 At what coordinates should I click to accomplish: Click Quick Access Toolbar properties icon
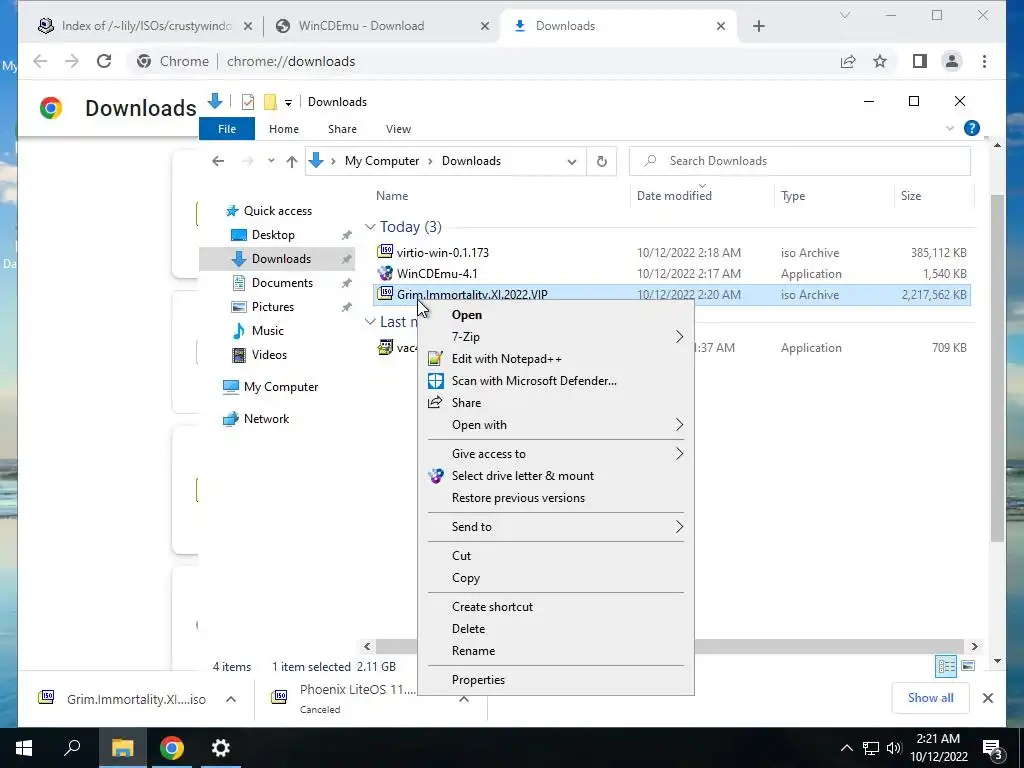pos(248,102)
